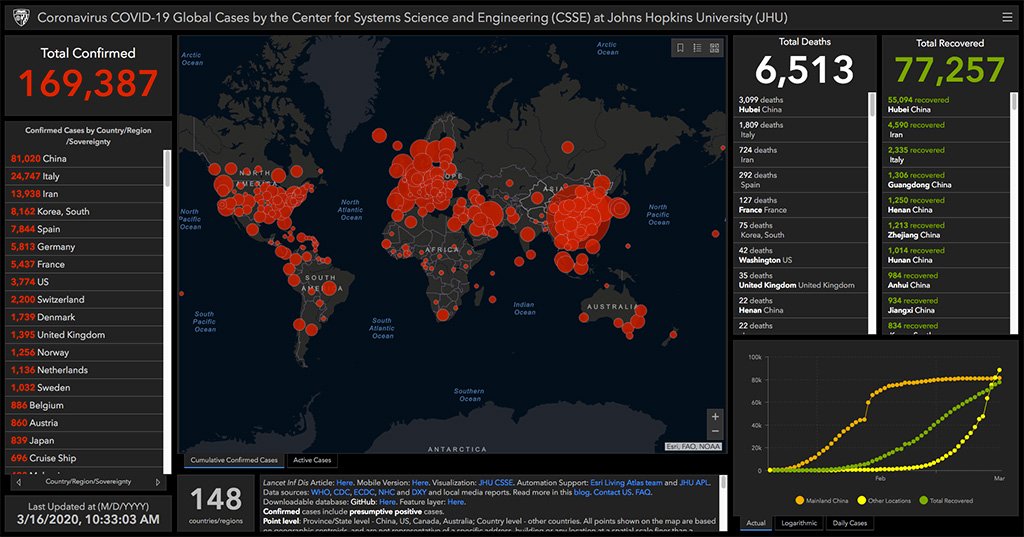1024x537 pixels.
Task: Select 5,437 France row
Action: [x=84, y=265]
